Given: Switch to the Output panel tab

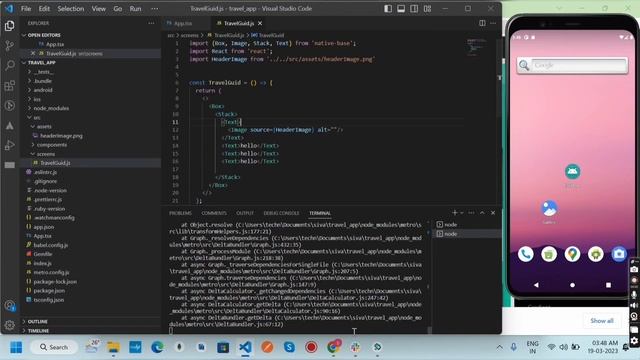Looking at the screenshot, I should click(x=245, y=213).
